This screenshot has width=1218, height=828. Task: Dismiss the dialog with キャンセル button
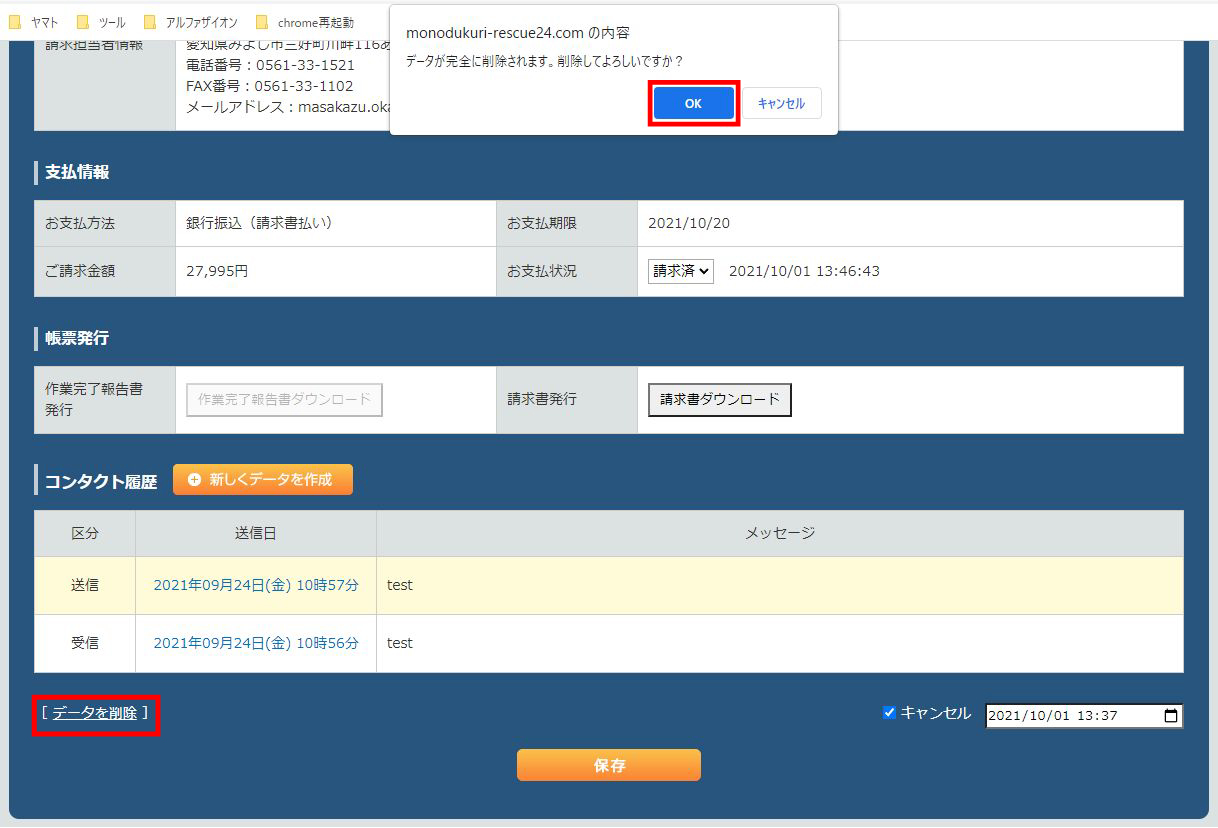pos(781,104)
